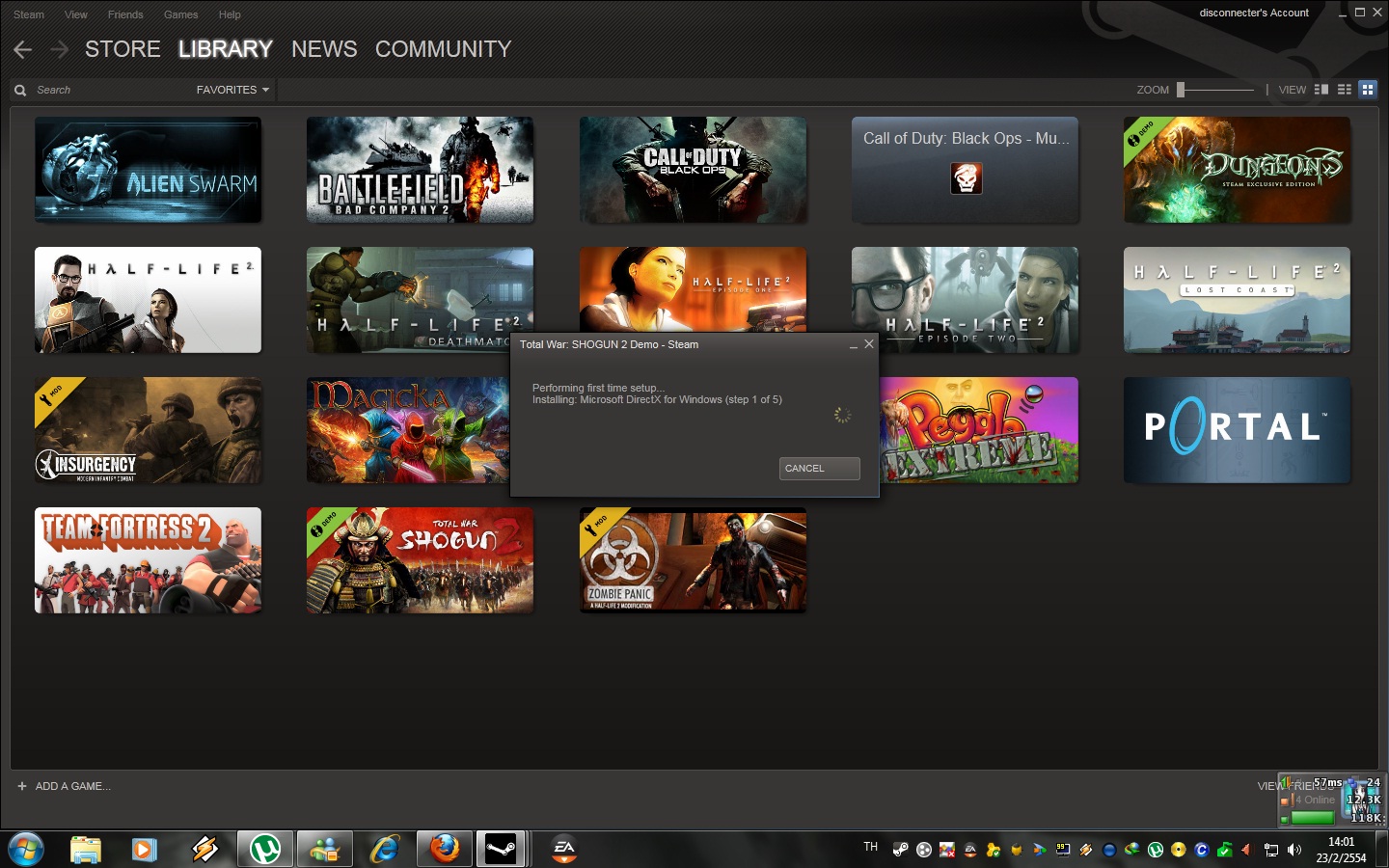Open EA app from the taskbar
The image size is (1389, 868).
pyautogui.click(x=563, y=849)
